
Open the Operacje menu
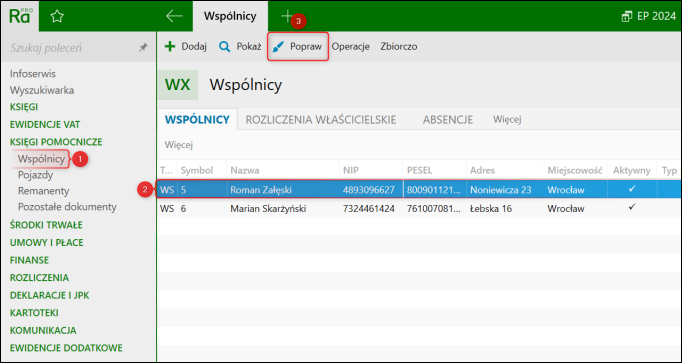point(351,47)
